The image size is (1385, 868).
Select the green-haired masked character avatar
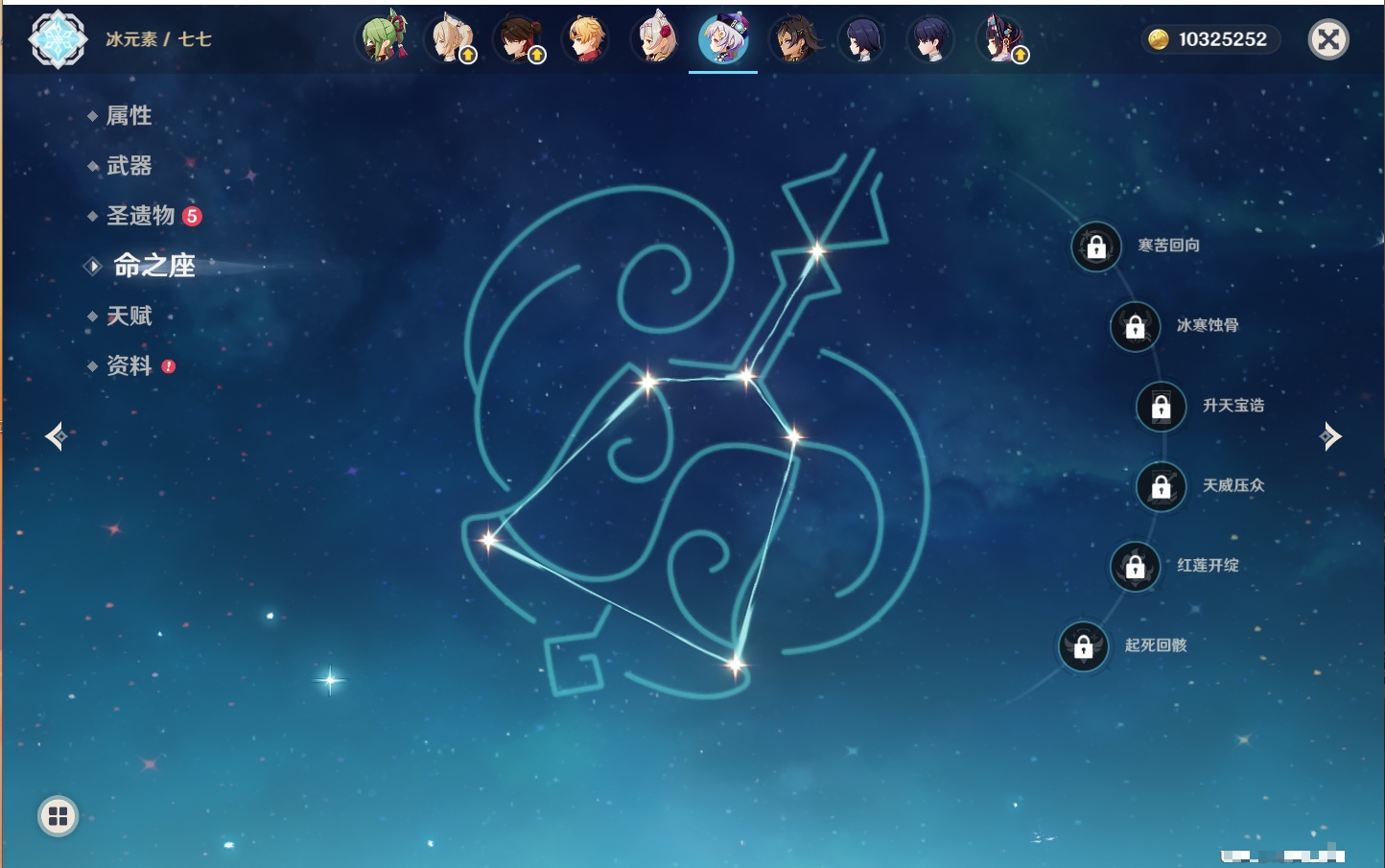384,38
